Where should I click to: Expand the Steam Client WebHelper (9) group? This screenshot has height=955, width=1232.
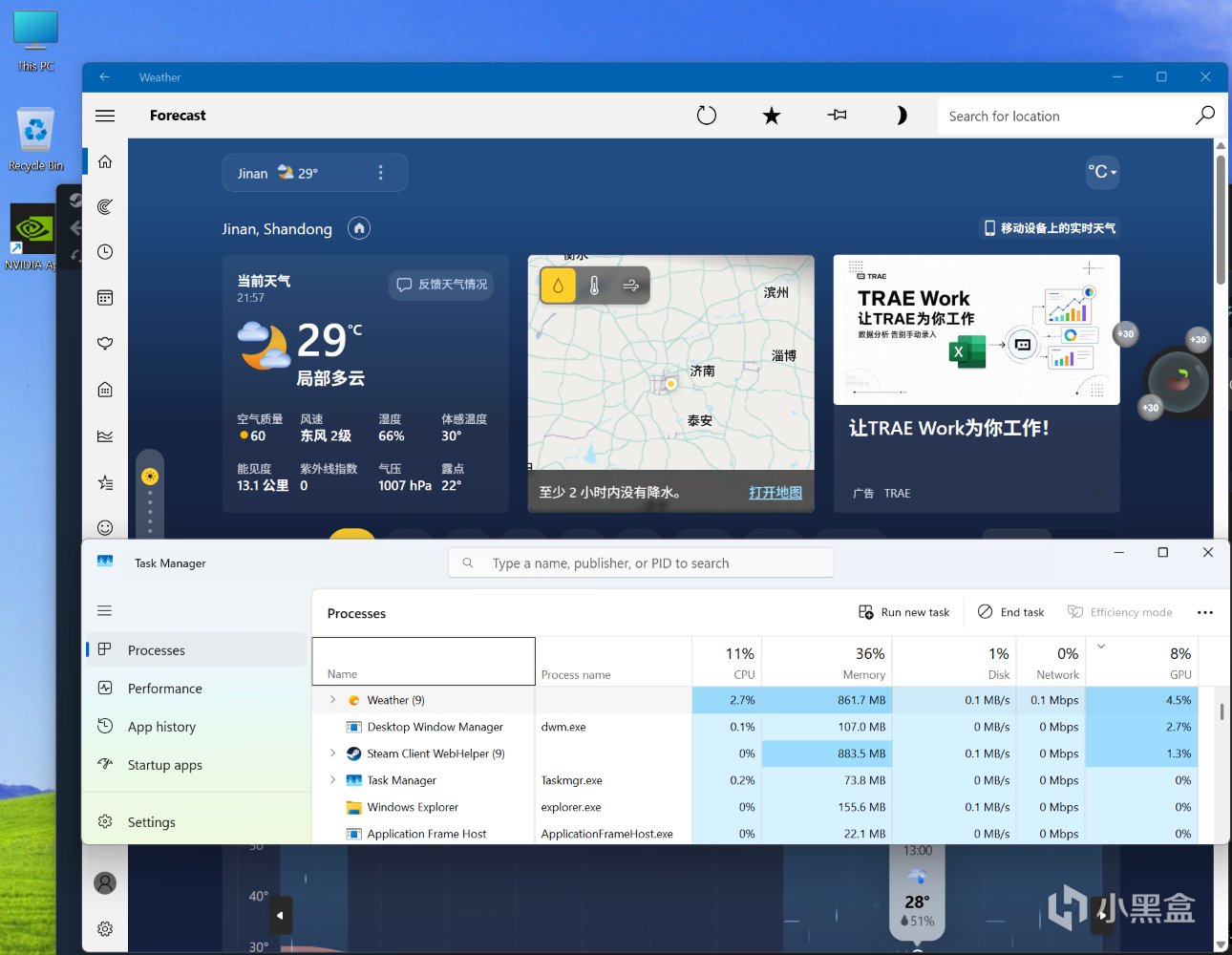point(332,753)
